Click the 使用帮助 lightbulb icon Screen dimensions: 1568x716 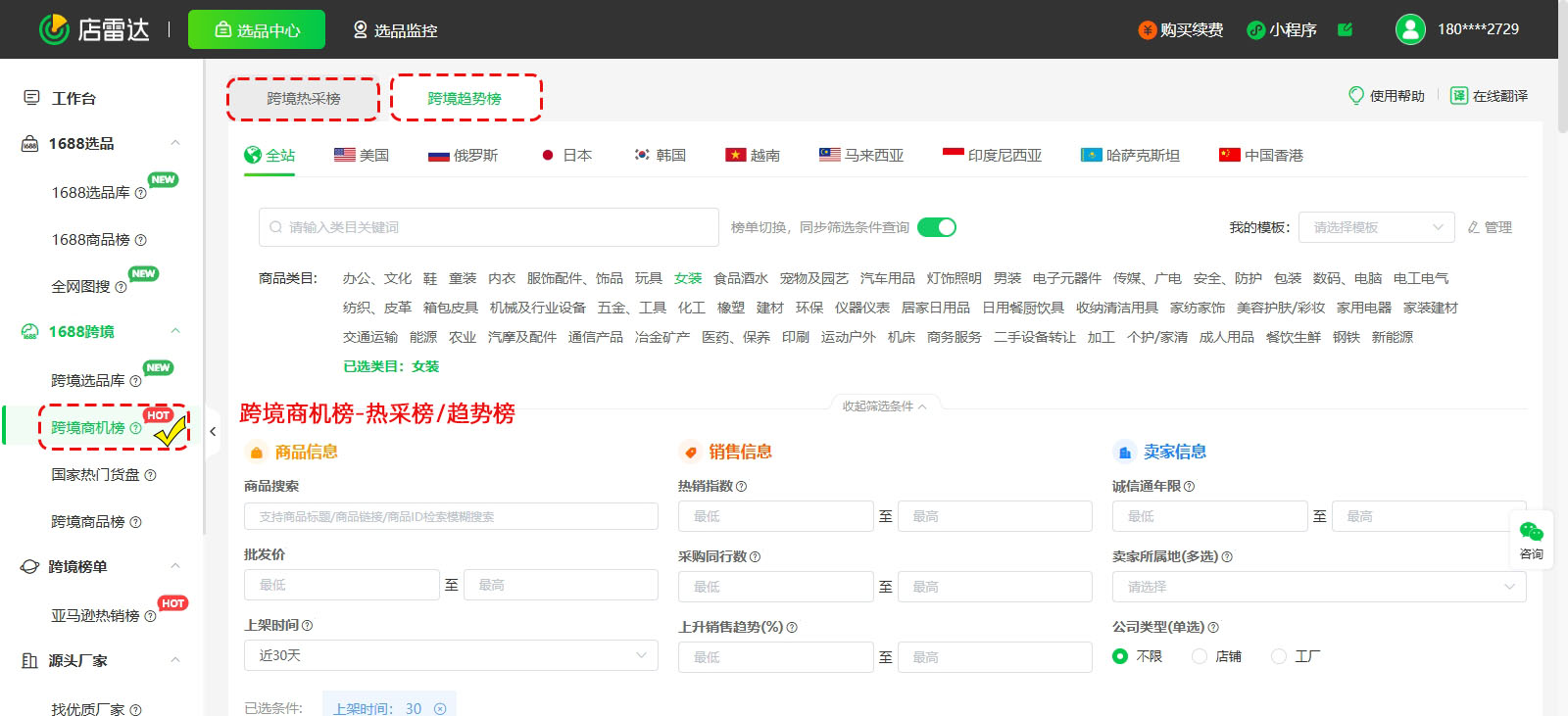1356,95
